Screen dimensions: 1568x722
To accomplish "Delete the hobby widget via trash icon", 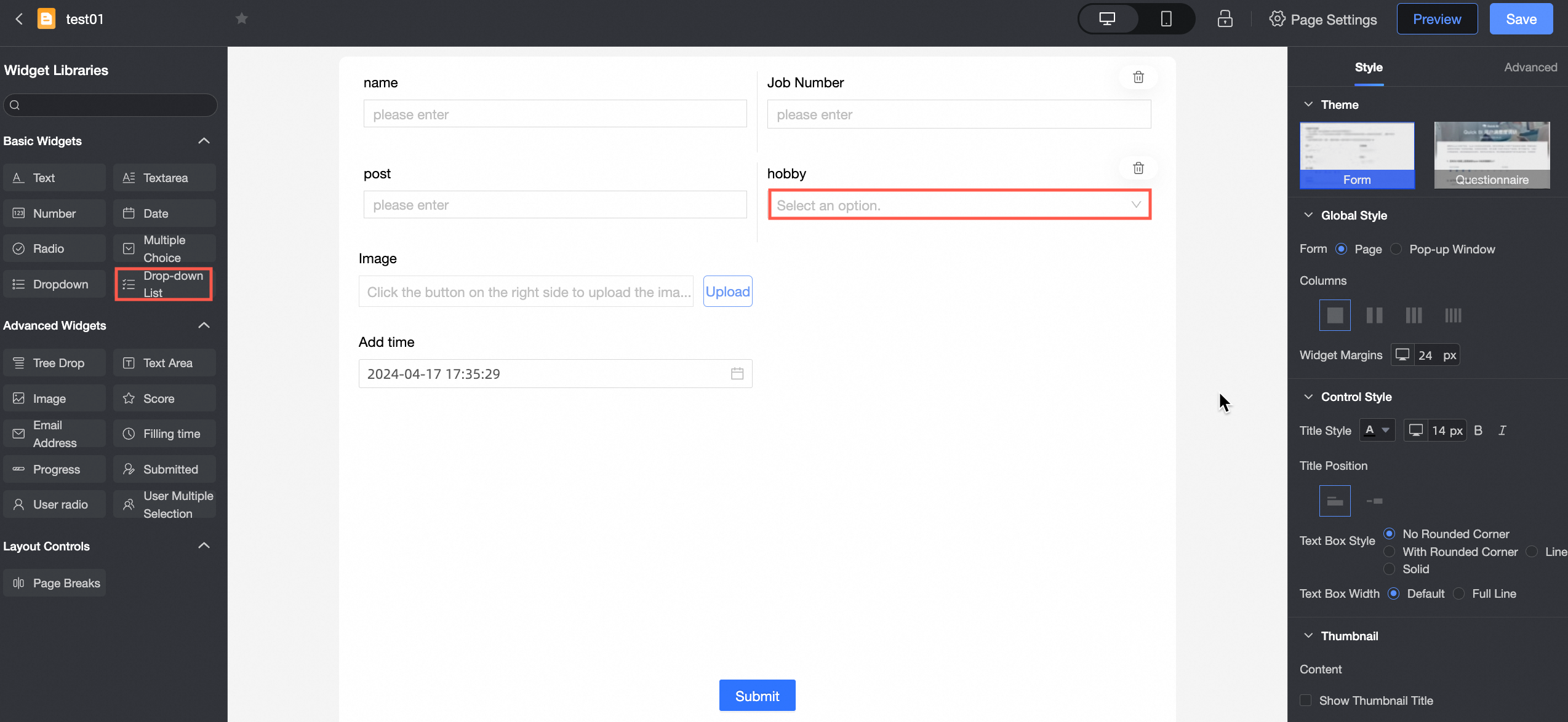I will [x=1138, y=168].
